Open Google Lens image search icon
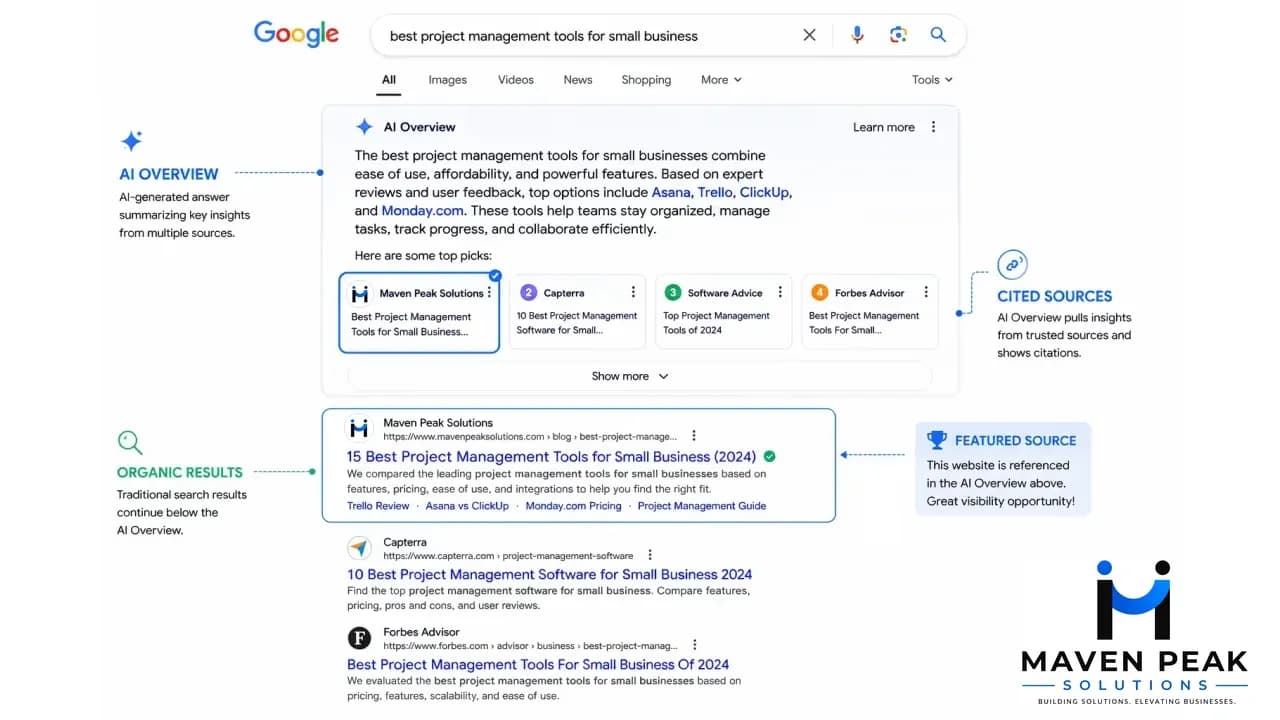This screenshot has height=720, width=1280. [x=898, y=35]
